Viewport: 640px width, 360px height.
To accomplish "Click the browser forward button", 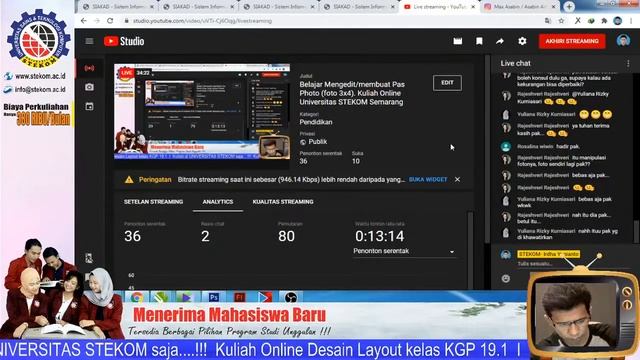I will pyautogui.click(x=97, y=21).
